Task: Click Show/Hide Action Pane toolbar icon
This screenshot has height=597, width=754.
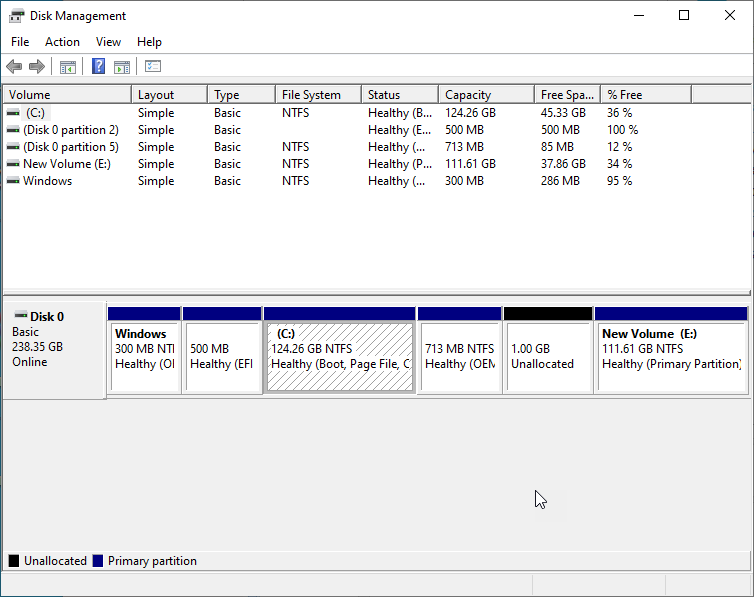Action: point(122,67)
